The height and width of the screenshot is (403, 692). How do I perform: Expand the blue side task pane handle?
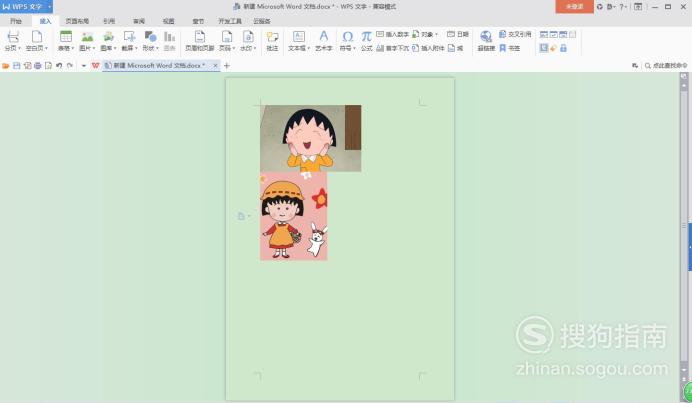click(690, 247)
